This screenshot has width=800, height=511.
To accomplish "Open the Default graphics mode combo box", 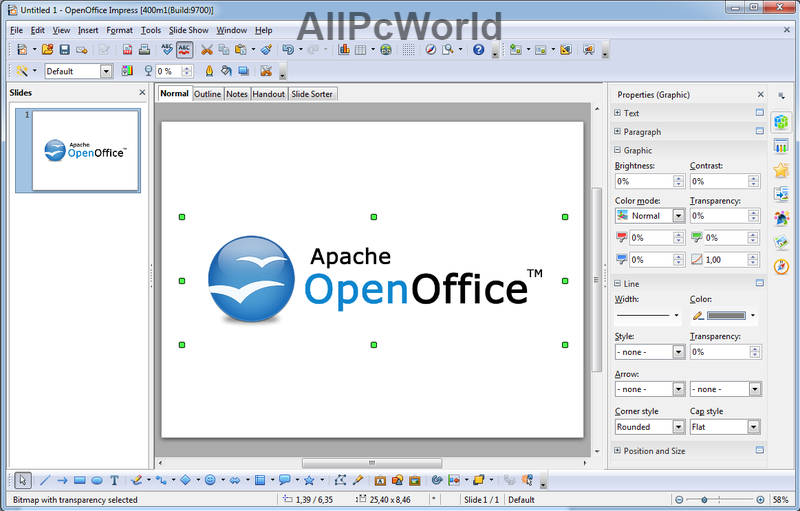I will pos(79,71).
